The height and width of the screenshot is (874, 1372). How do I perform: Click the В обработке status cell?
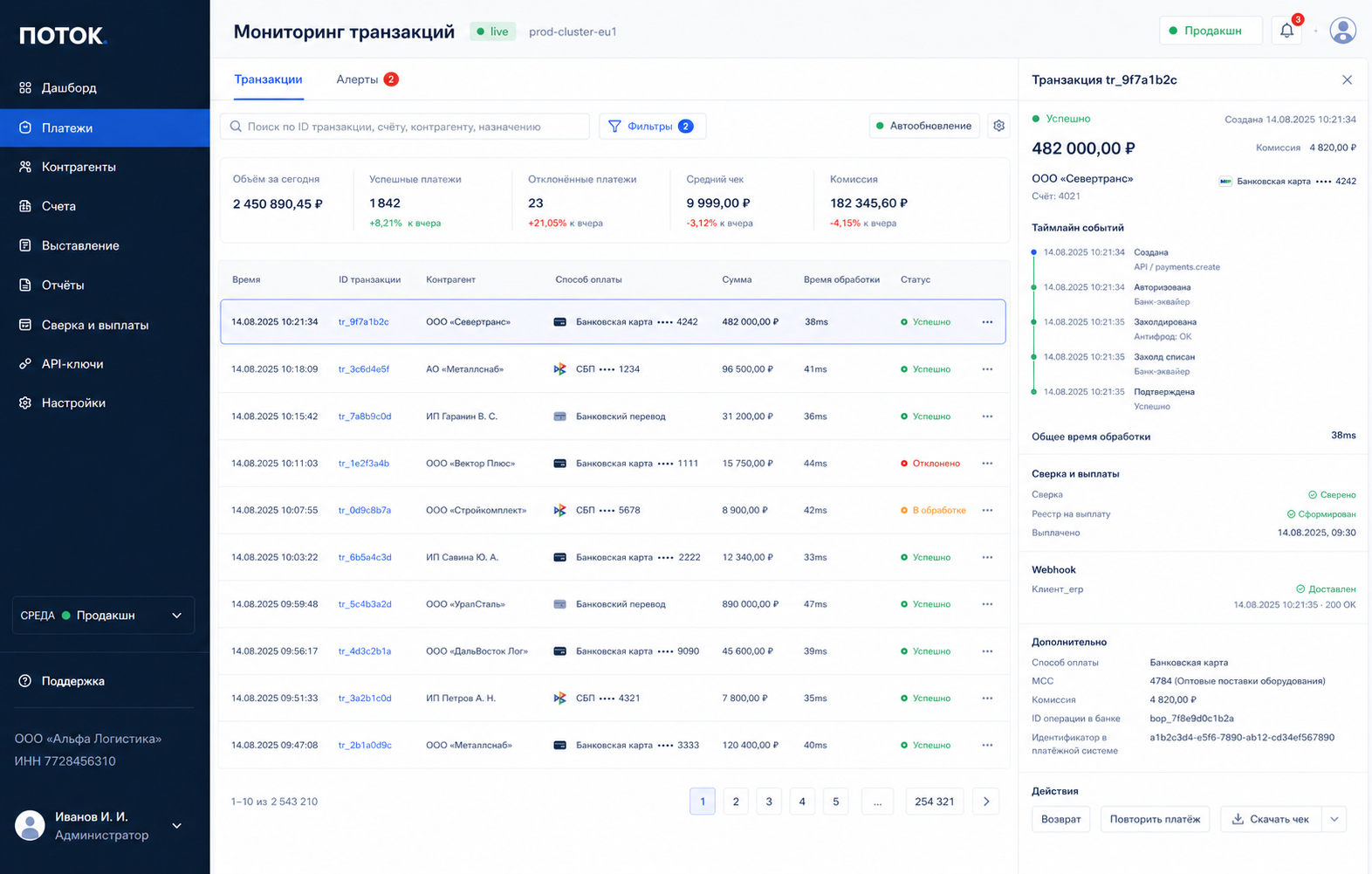pos(933,510)
